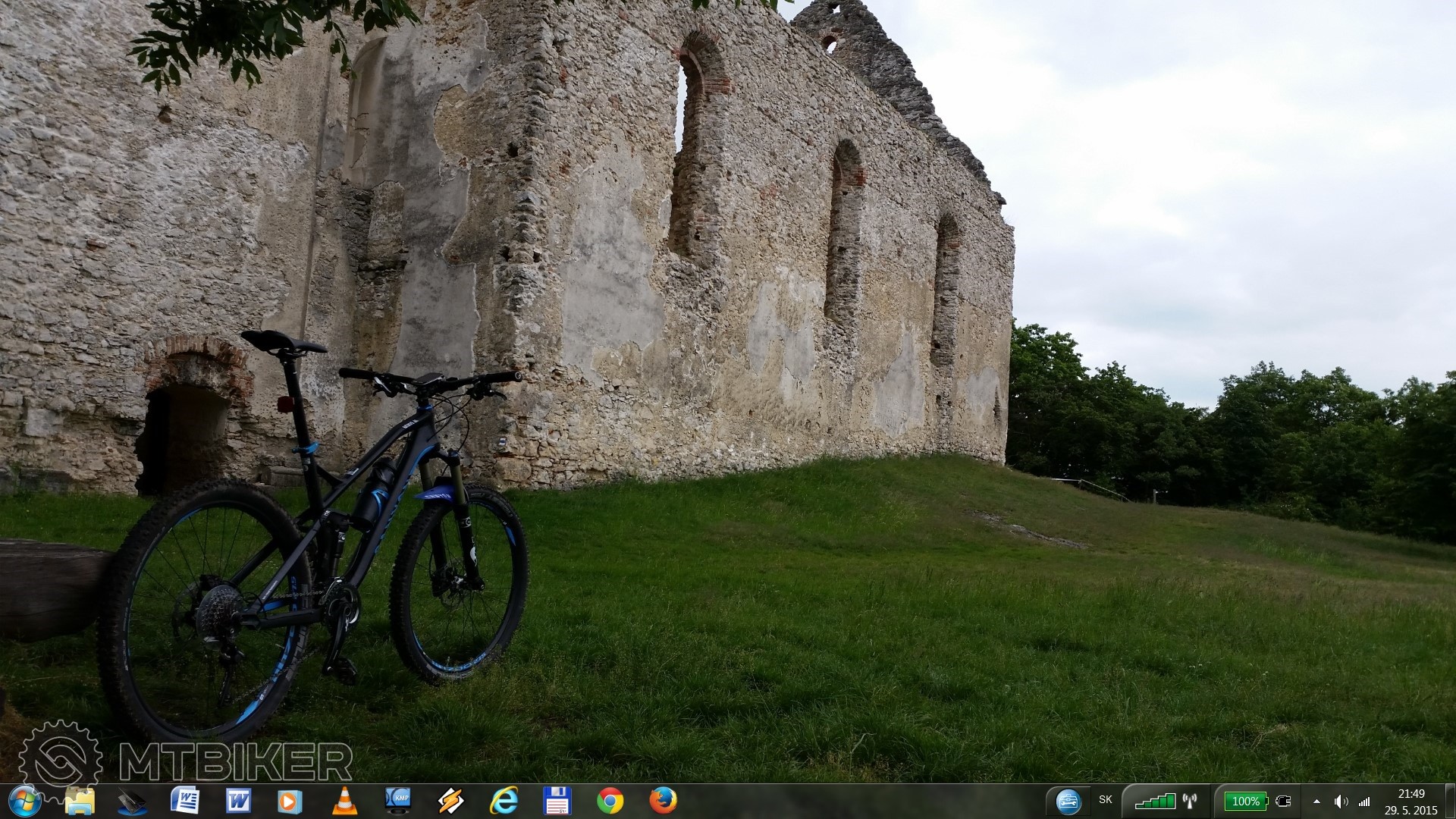Open KMPlayer from the taskbar
The height and width of the screenshot is (819, 1456).
(398, 801)
